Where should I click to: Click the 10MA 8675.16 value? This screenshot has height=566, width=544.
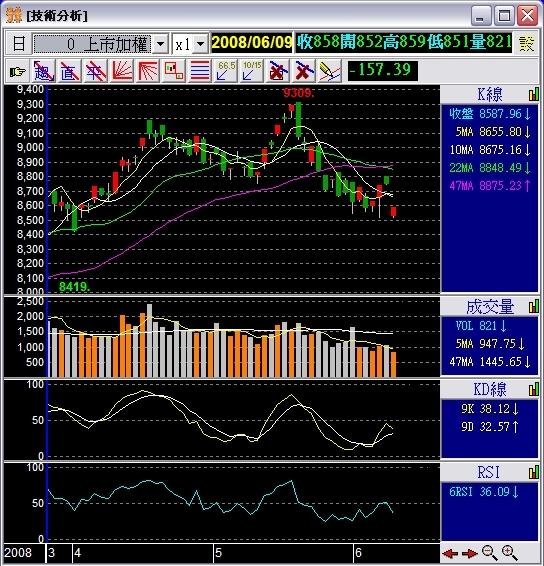(490, 150)
